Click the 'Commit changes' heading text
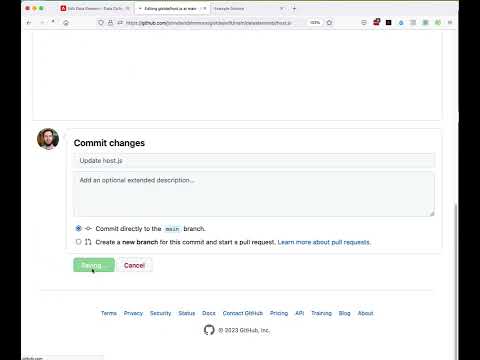 [109, 143]
